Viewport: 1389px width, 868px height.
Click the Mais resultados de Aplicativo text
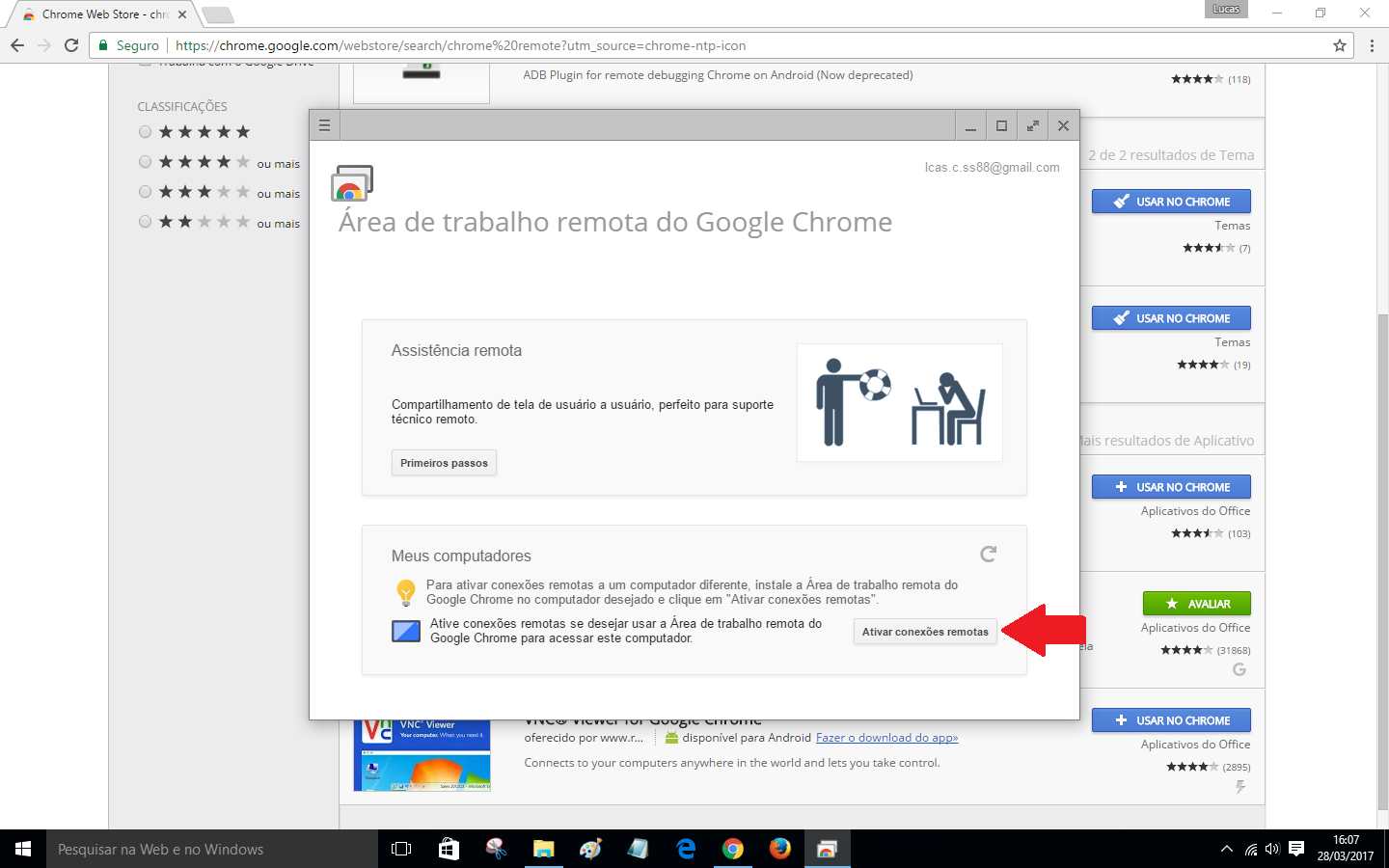point(1166,441)
